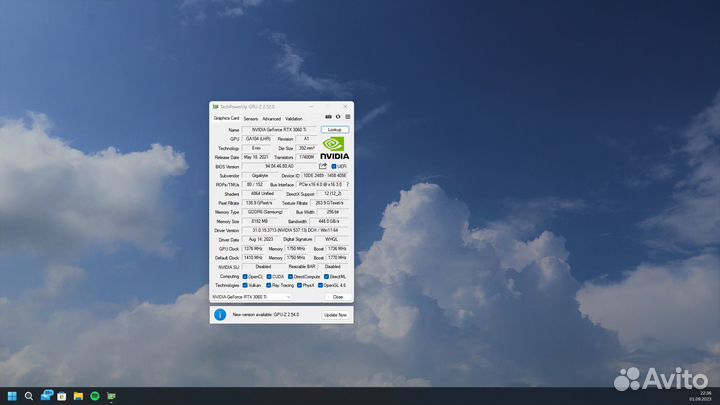The width and height of the screenshot is (720, 405).
Task: Click the NVIDIA logo image
Action: click(334, 148)
